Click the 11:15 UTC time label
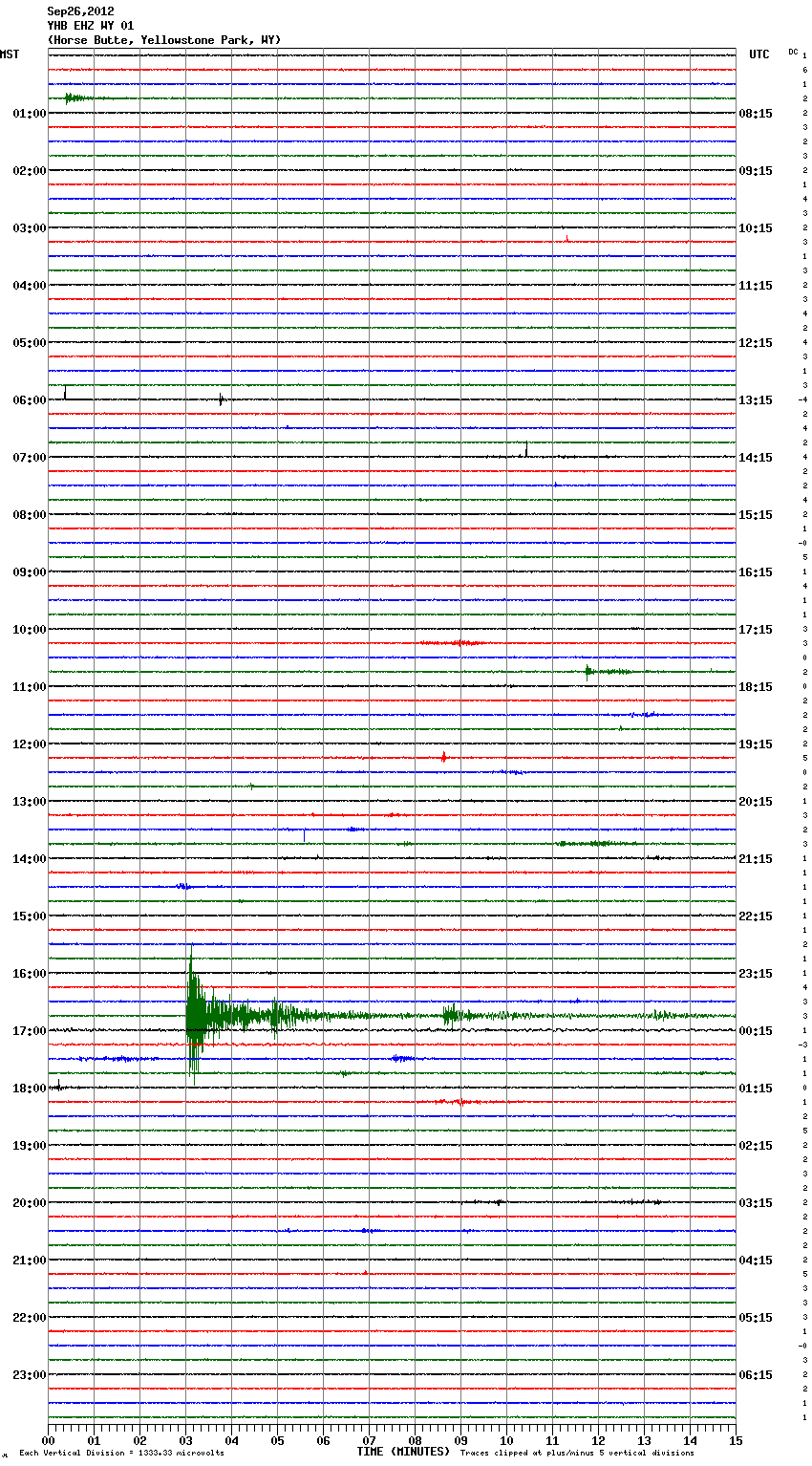Screen dimensions: 812x1466 (756, 286)
